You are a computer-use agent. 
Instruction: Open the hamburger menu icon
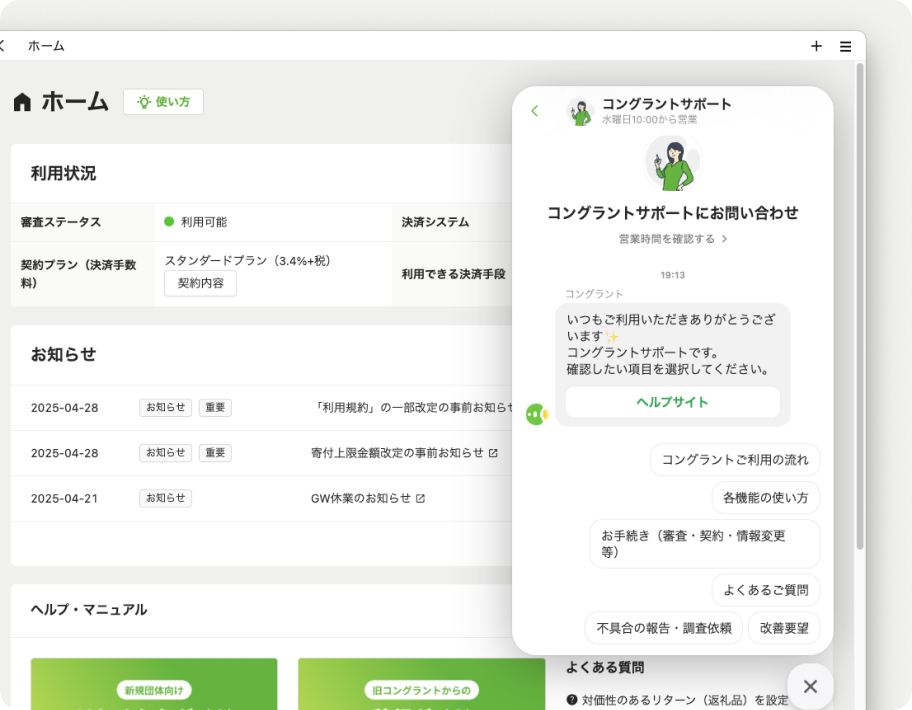click(x=846, y=47)
